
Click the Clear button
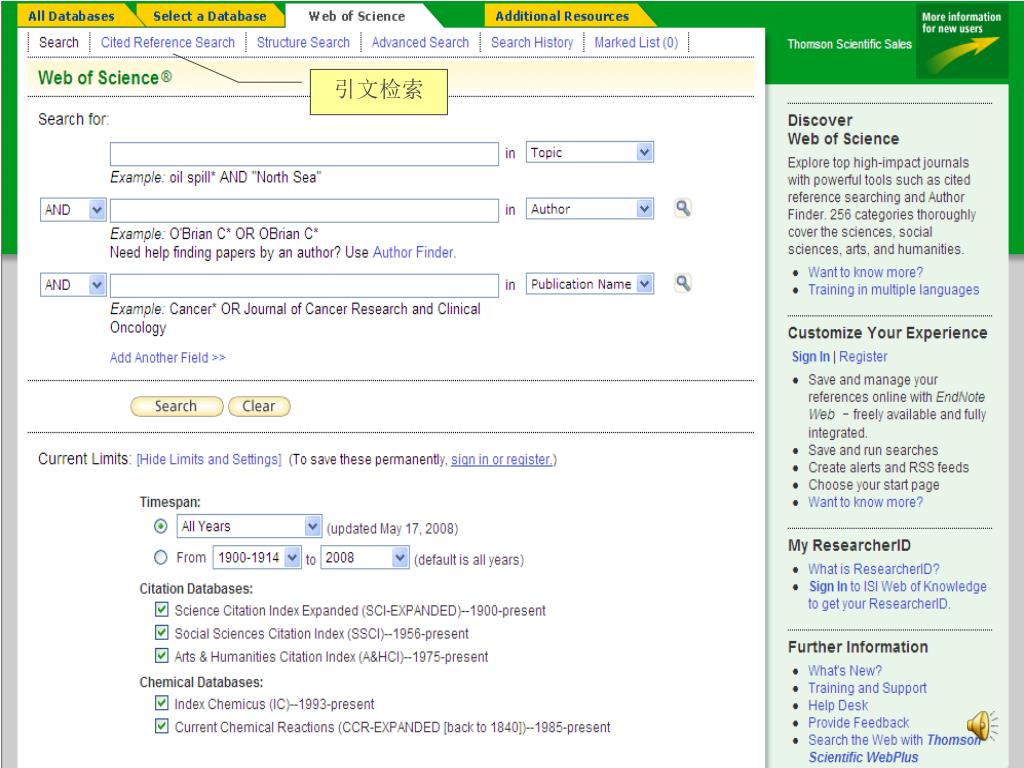tap(259, 406)
